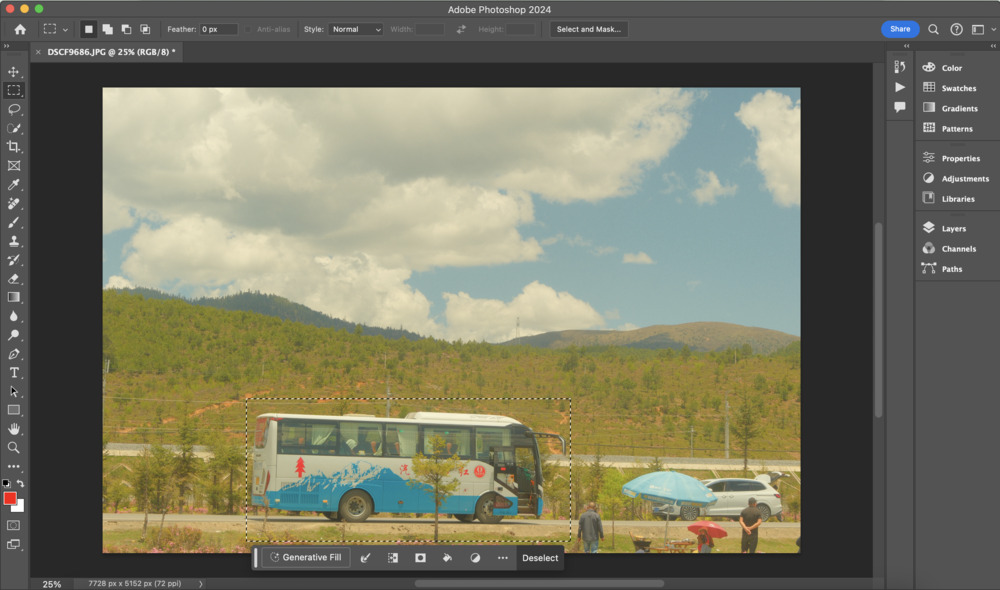
Task: Open the Swatches panel
Action: pos(958,88)
